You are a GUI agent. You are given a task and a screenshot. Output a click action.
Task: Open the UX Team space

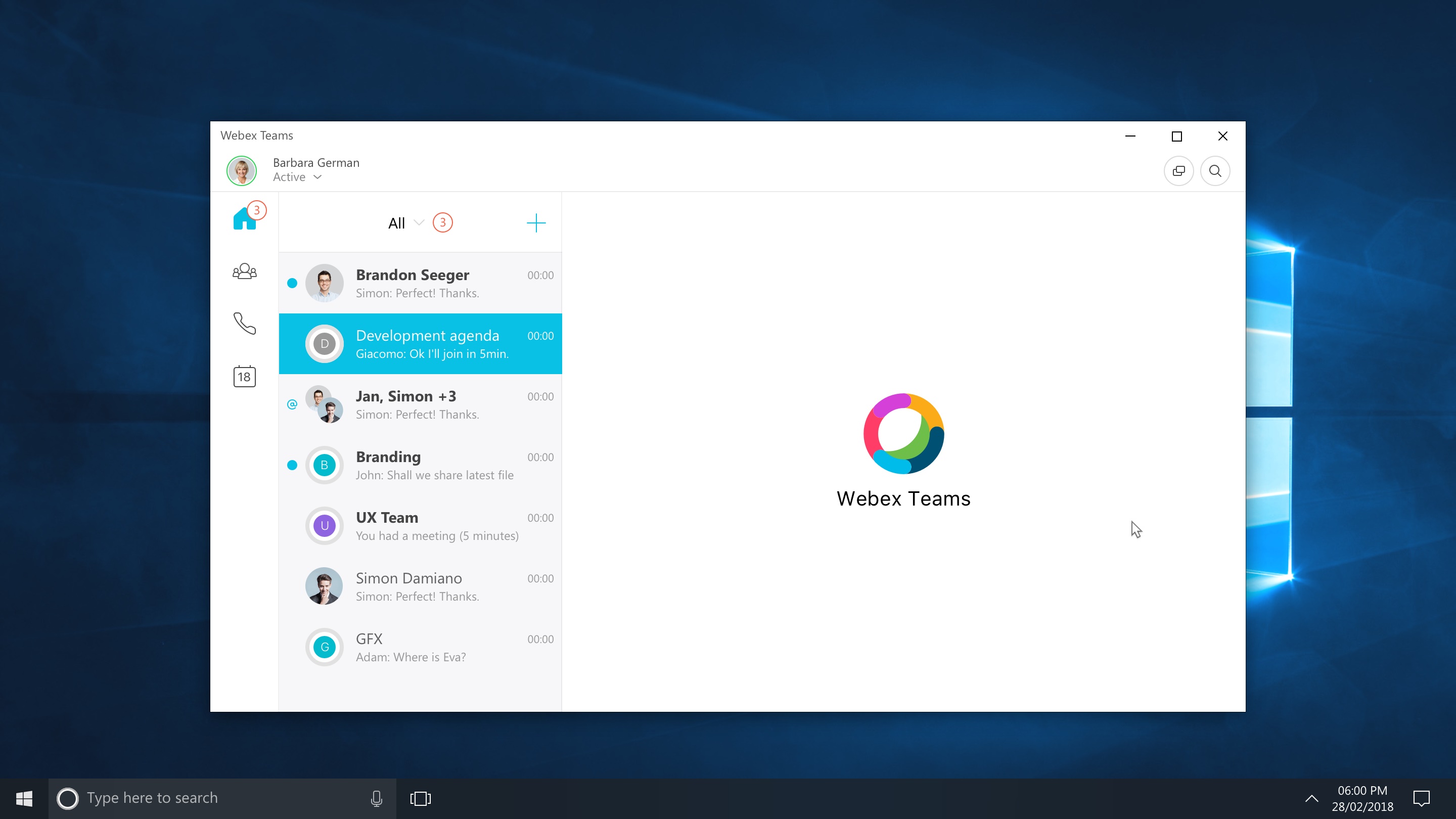[420, 526]
